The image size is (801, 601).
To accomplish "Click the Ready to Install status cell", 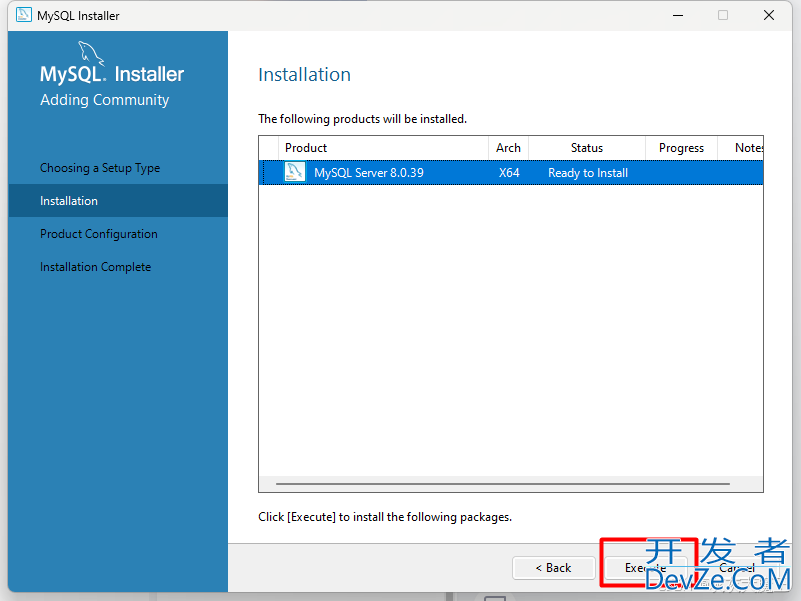I will [588, 173].
